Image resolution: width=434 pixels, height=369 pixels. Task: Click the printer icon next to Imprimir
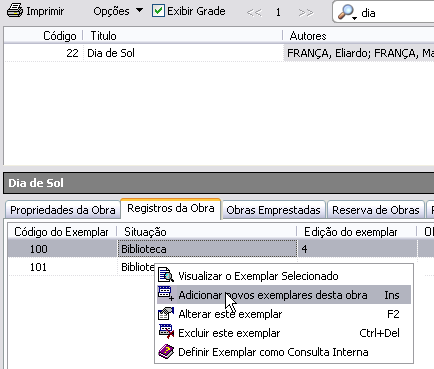point(15,11)
